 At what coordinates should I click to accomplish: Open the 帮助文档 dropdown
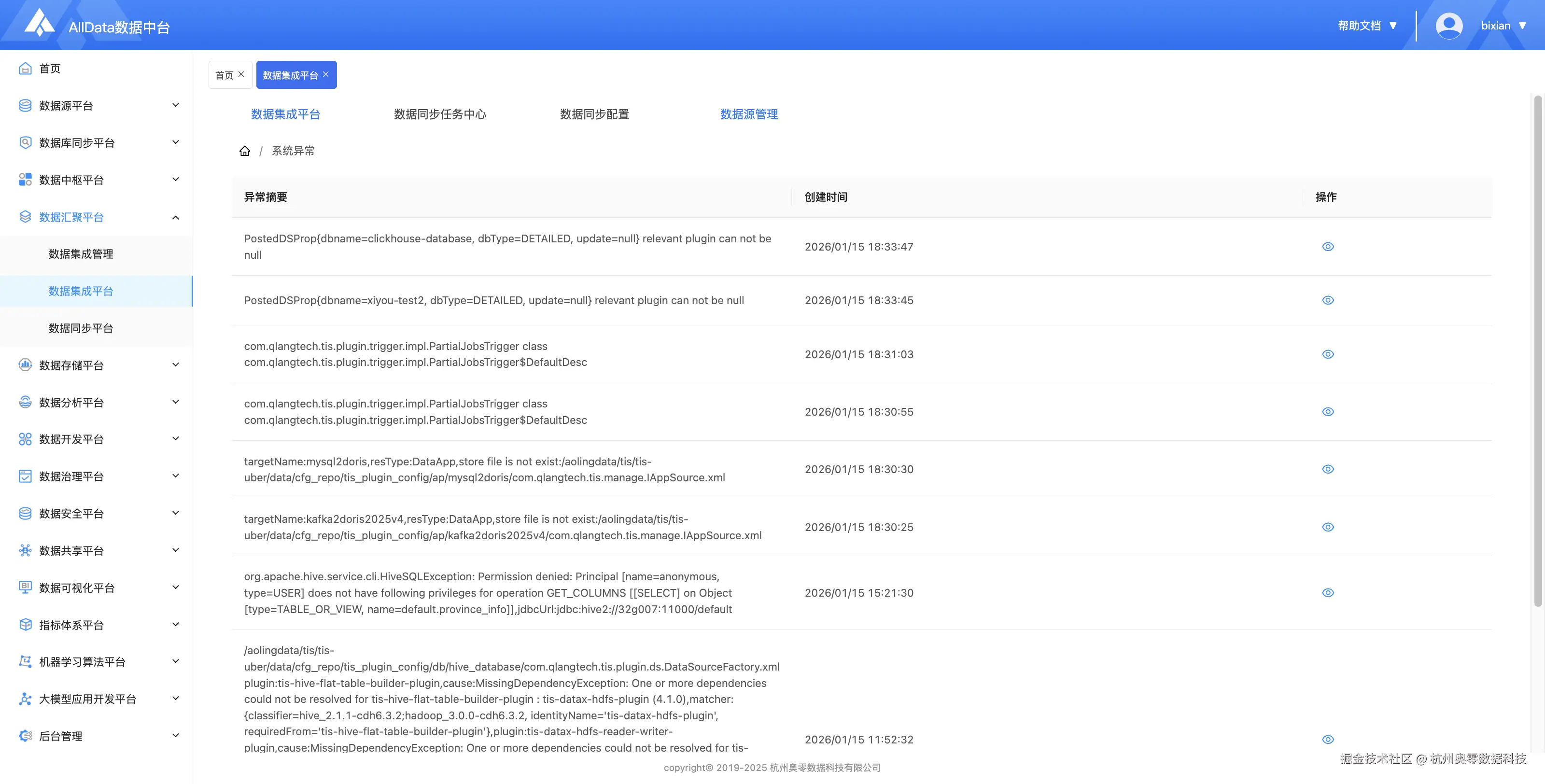1367,26
